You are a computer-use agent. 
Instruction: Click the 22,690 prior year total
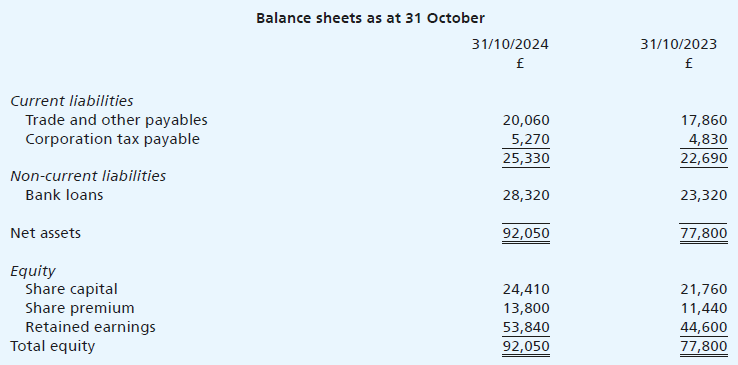[x=704, y=159]
